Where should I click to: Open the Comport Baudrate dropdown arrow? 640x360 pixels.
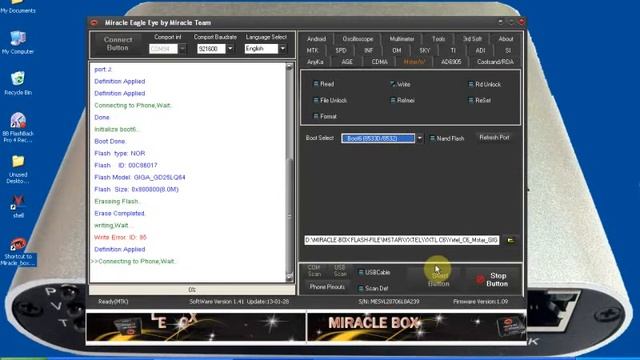[x=230, y=49]
